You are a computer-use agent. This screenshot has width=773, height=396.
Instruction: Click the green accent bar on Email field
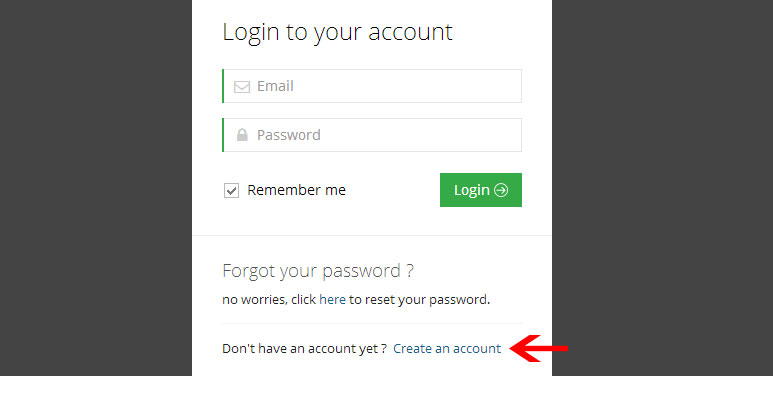(x=223, y=86)
